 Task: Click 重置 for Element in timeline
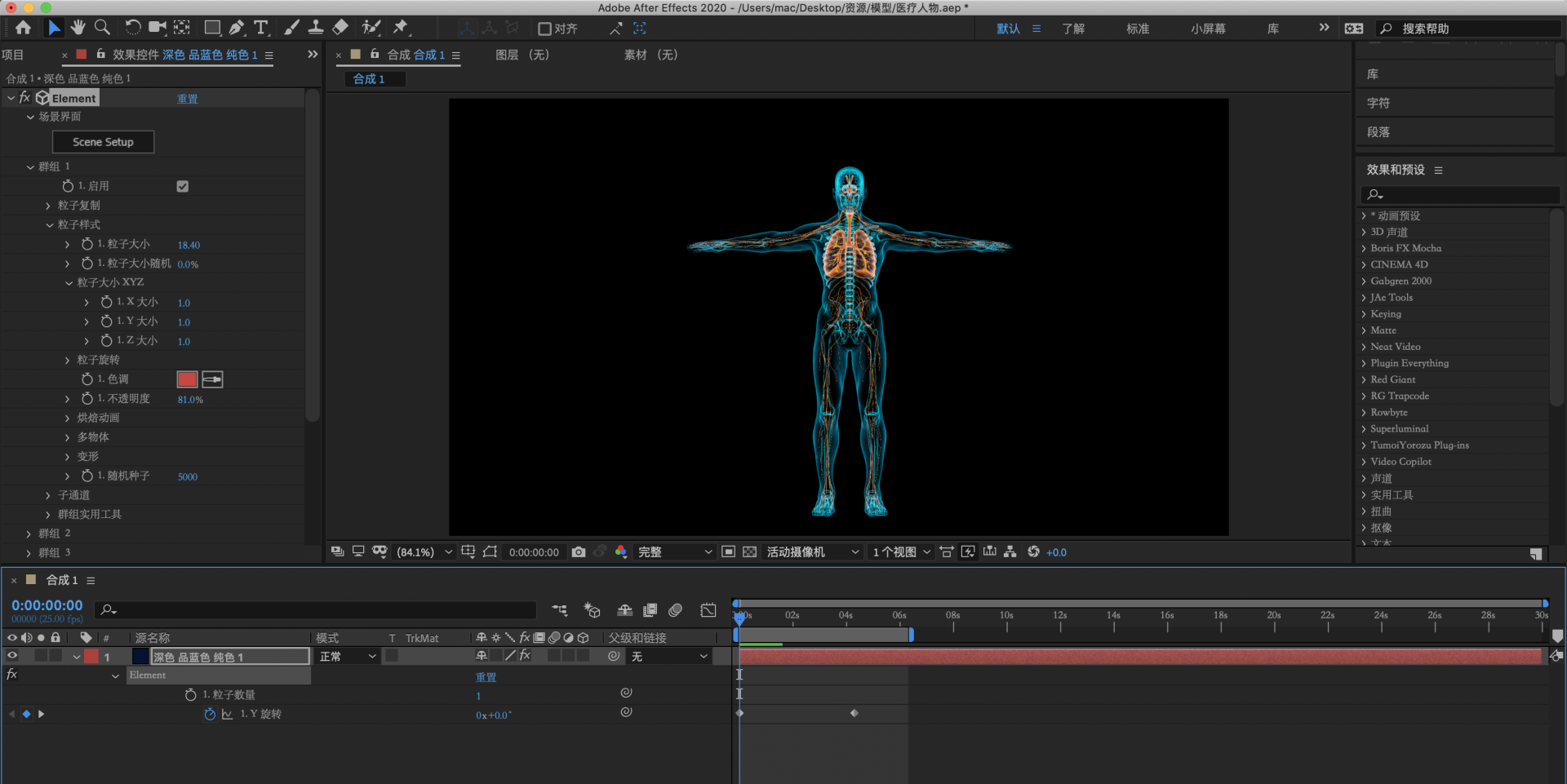click(486, 677)
